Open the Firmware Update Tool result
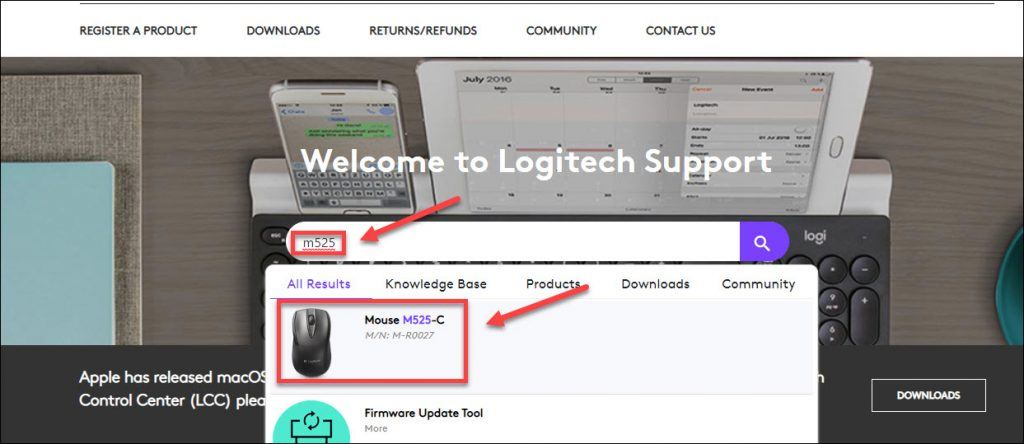1024x444 pixels. pos(424,413)
